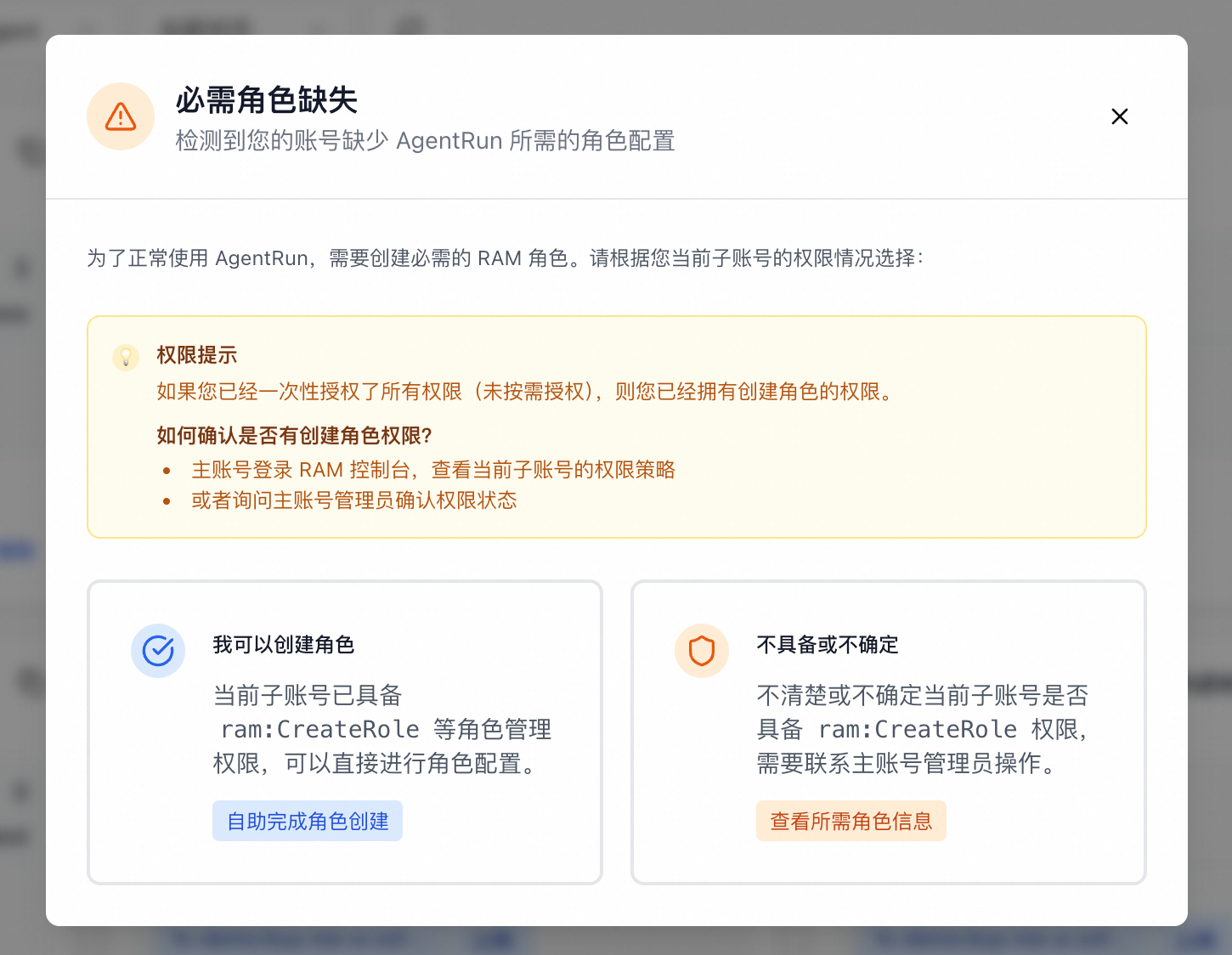Click description 不清楚或不确定当前子账号是否具备
This screenshot has width=1232, height=955.
(924, 729)
